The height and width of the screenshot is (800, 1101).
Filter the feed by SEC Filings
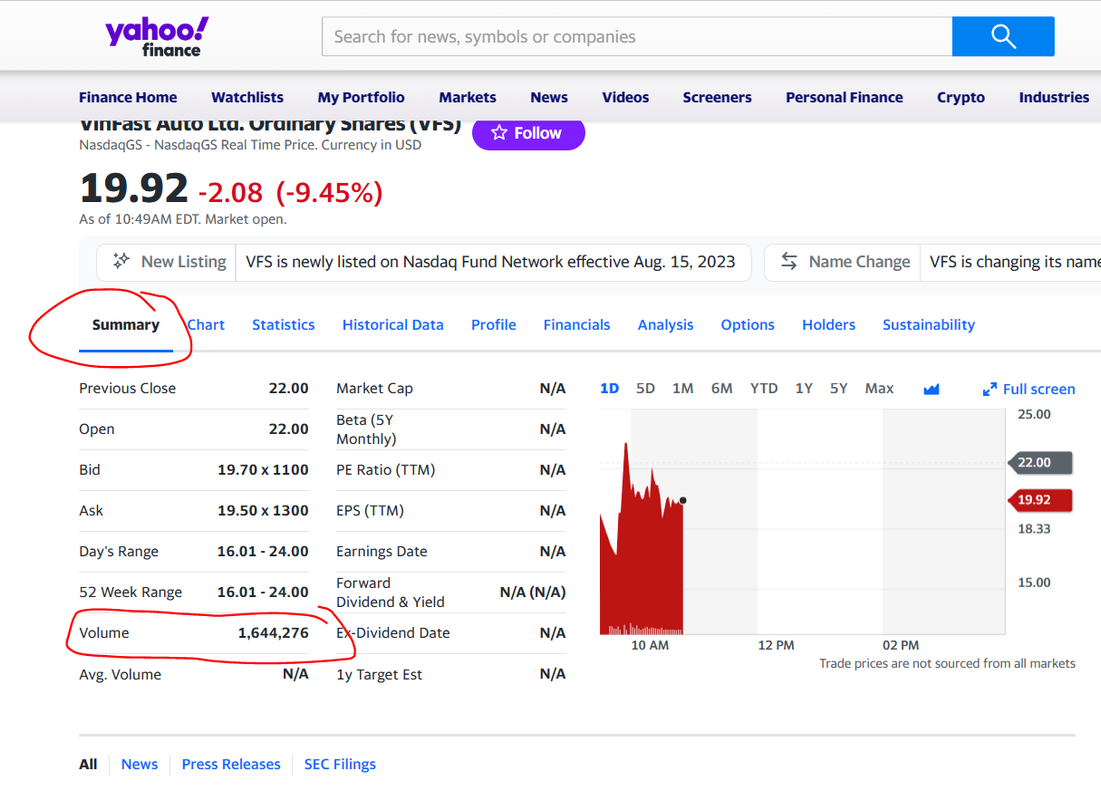pyautogui.click(x=340, y=764)
